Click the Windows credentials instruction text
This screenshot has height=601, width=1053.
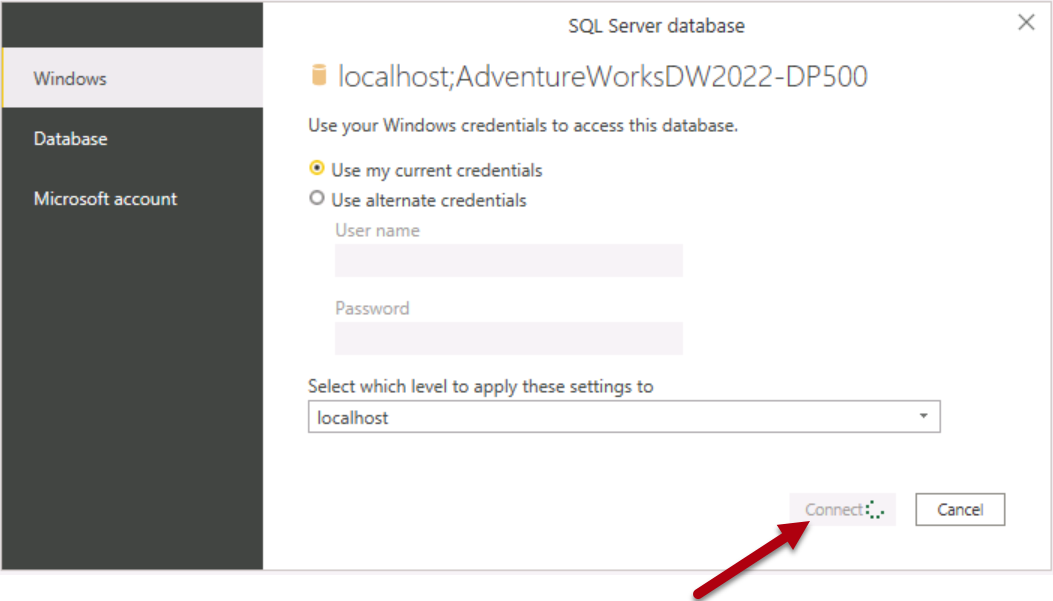[522, 126]
